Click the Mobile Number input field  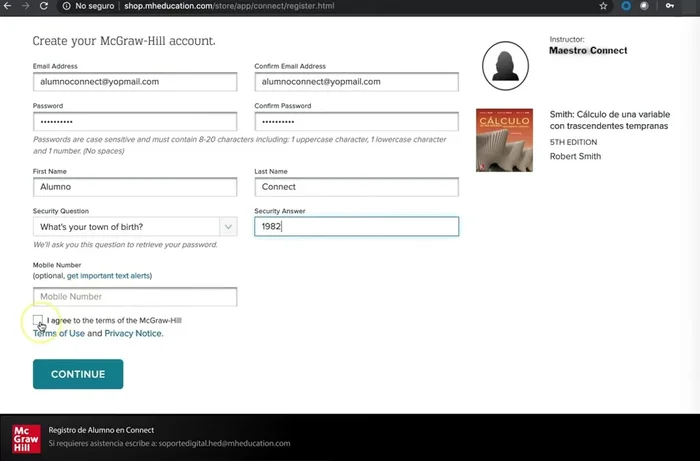click(x=135, y=297)
